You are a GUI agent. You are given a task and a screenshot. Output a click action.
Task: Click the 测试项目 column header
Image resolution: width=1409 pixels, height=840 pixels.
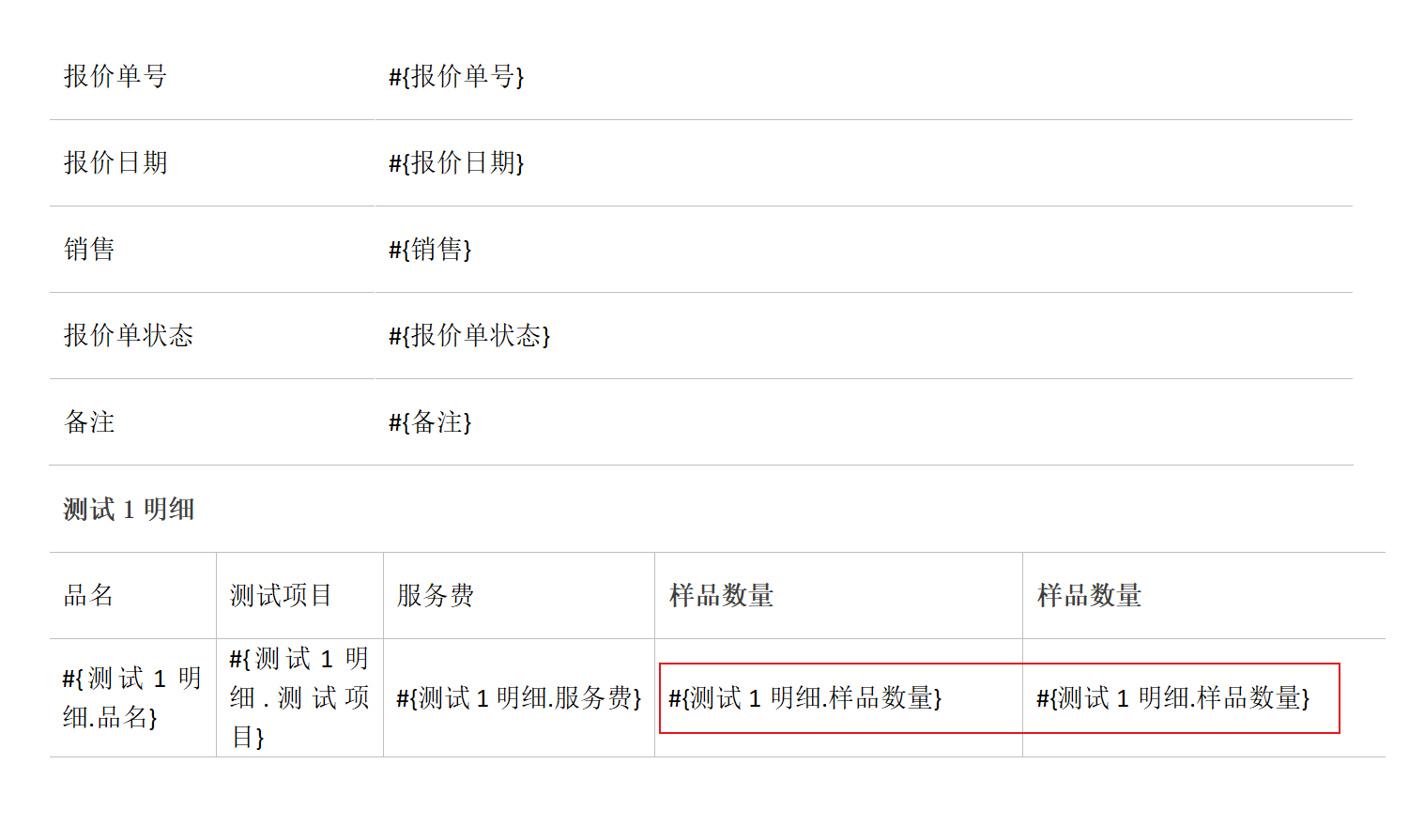coord(281,596)
